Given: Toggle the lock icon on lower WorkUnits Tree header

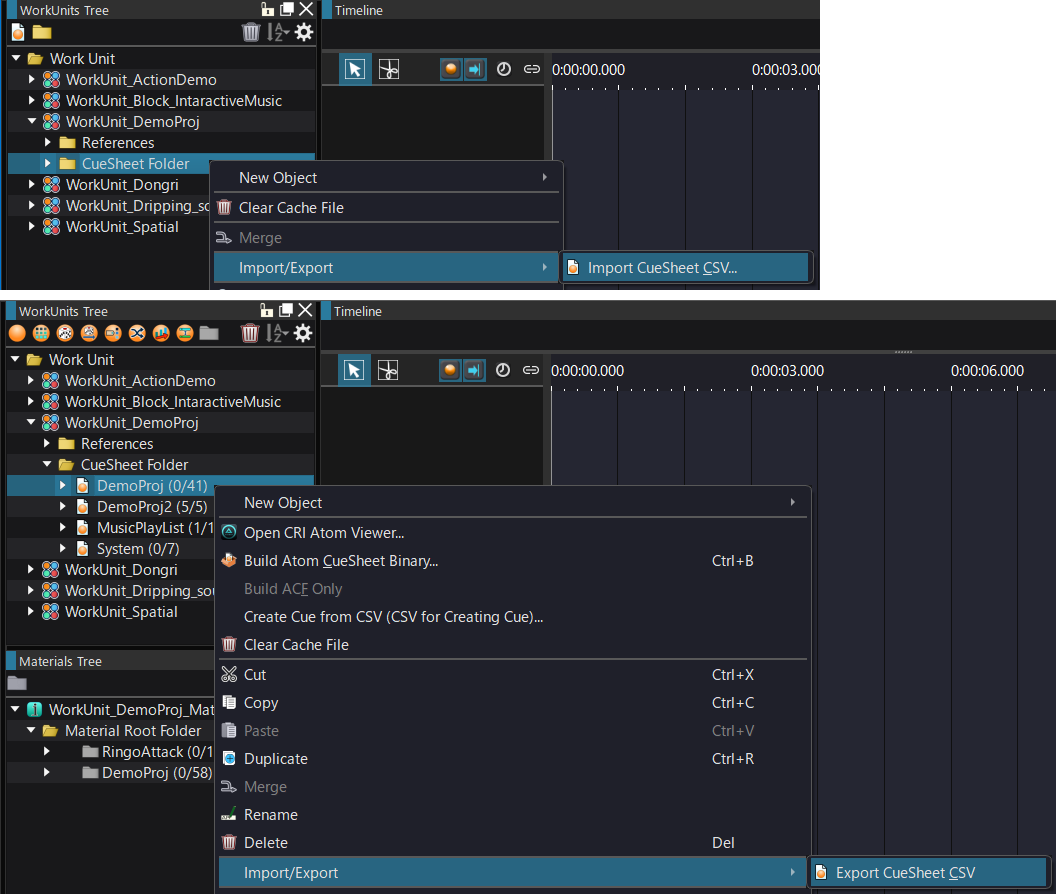Looking at the screenshot, I should [267, 310].
